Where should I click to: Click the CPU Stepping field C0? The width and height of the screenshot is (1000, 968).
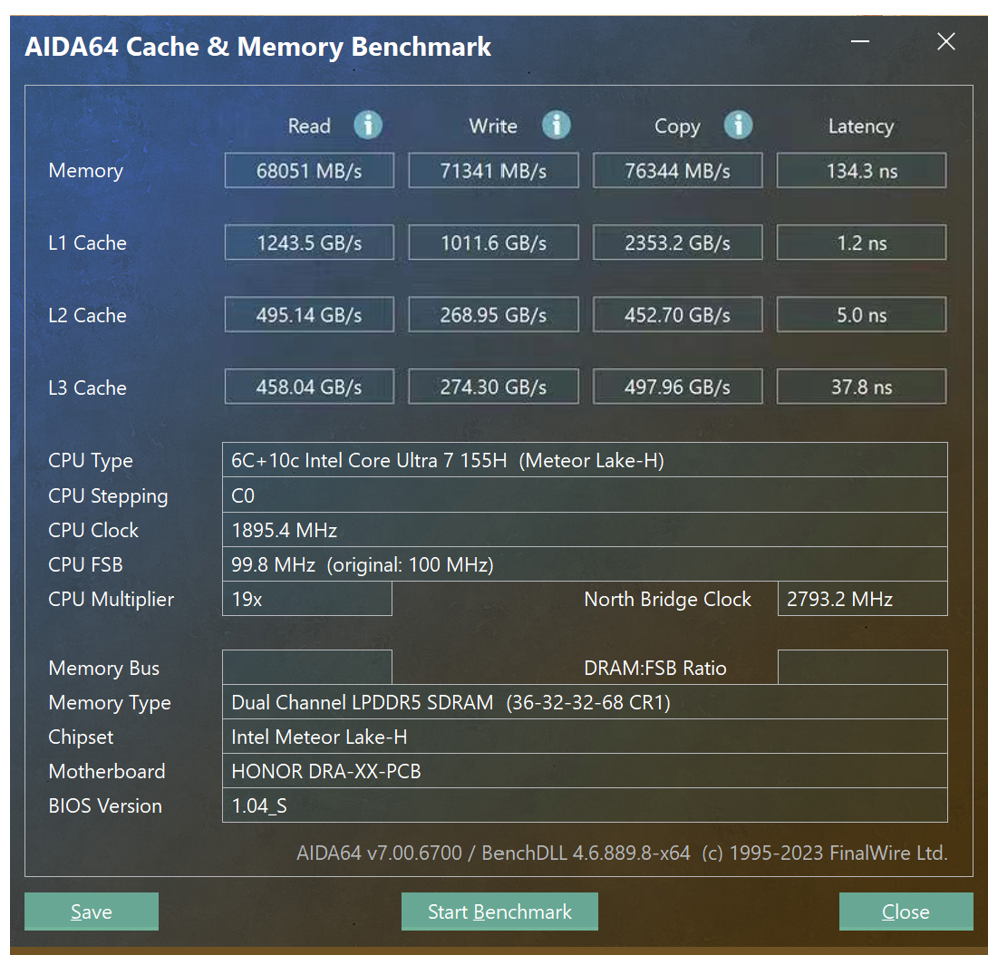pyautogui.click(x=585, y=495)
